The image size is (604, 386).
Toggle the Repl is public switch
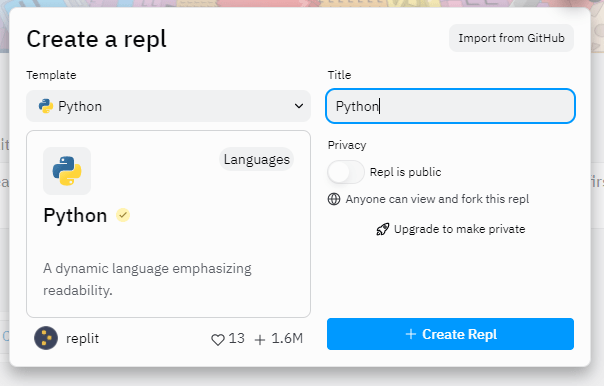tap(346, 172)
